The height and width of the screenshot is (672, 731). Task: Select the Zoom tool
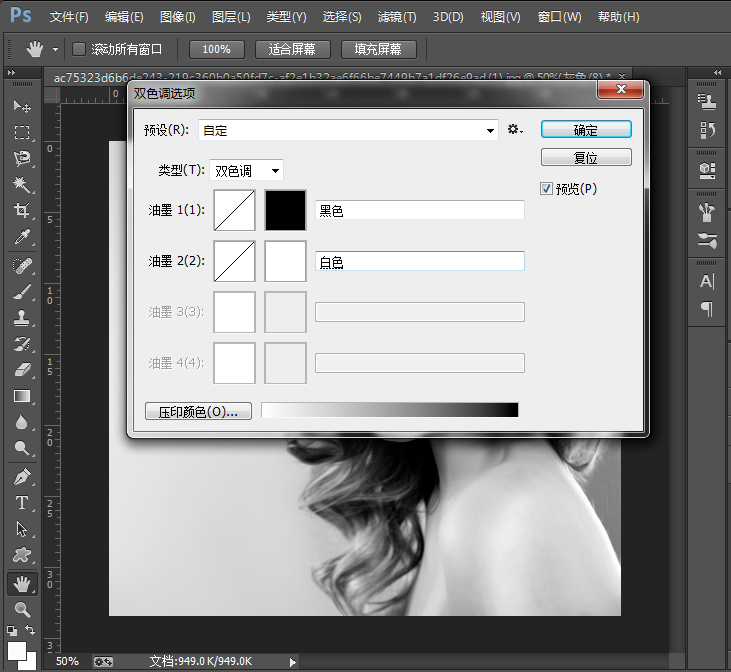click(x=21, y=608)
